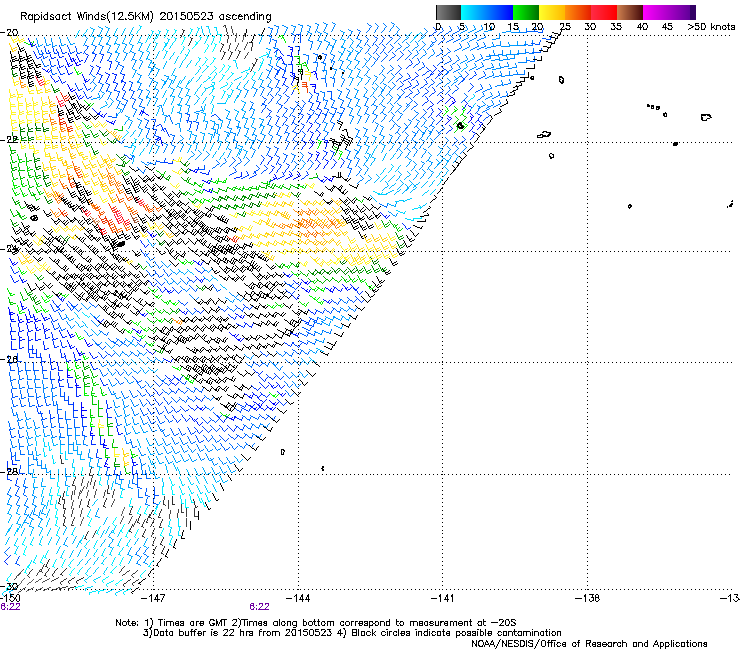Screen dimensions: 740x650
Task: Click the NOAA/NESDIS Office of Research credit
Action: [589, 643]
